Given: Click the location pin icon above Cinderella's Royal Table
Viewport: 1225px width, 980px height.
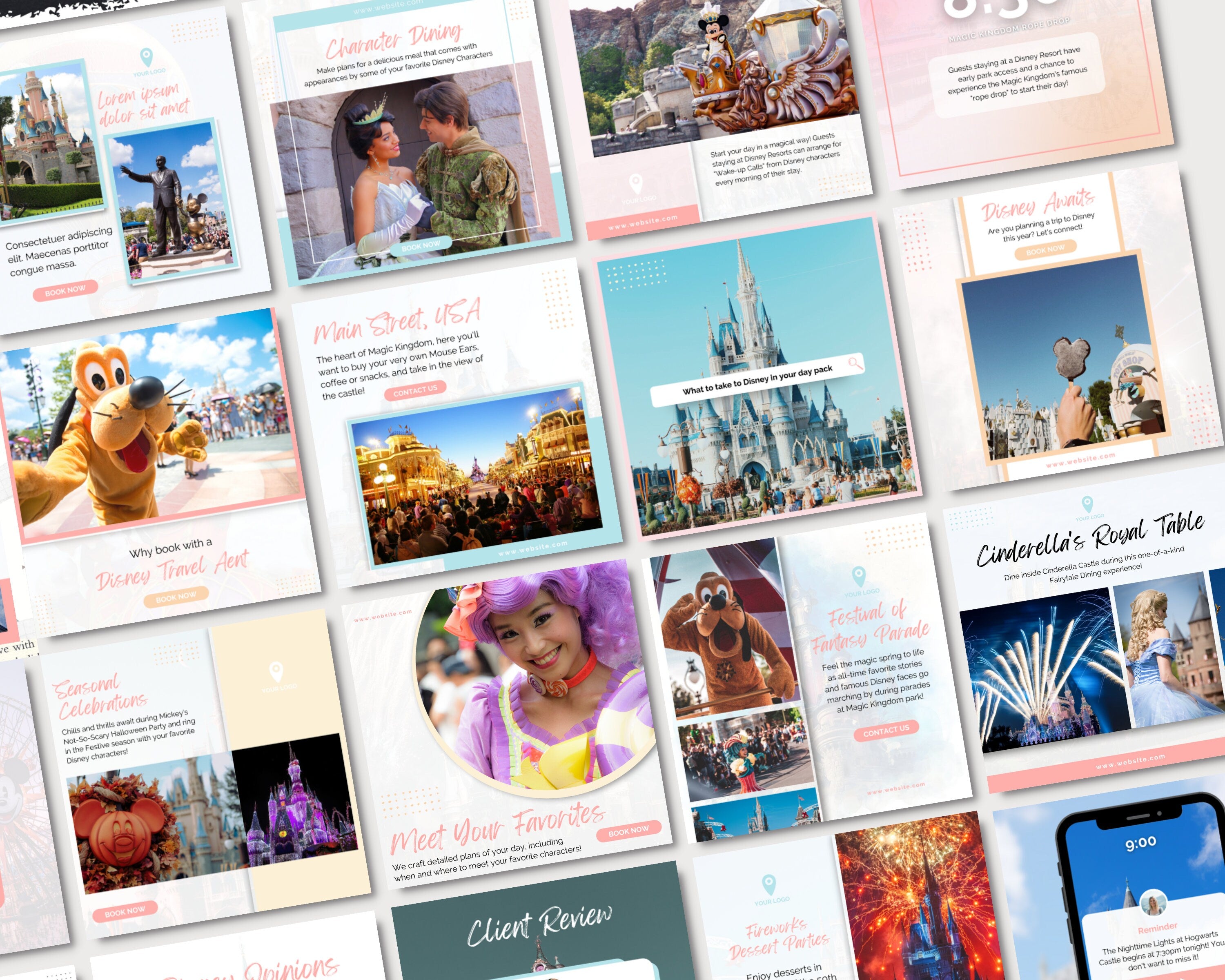Looking at the screenshot, I should 1087,503.
